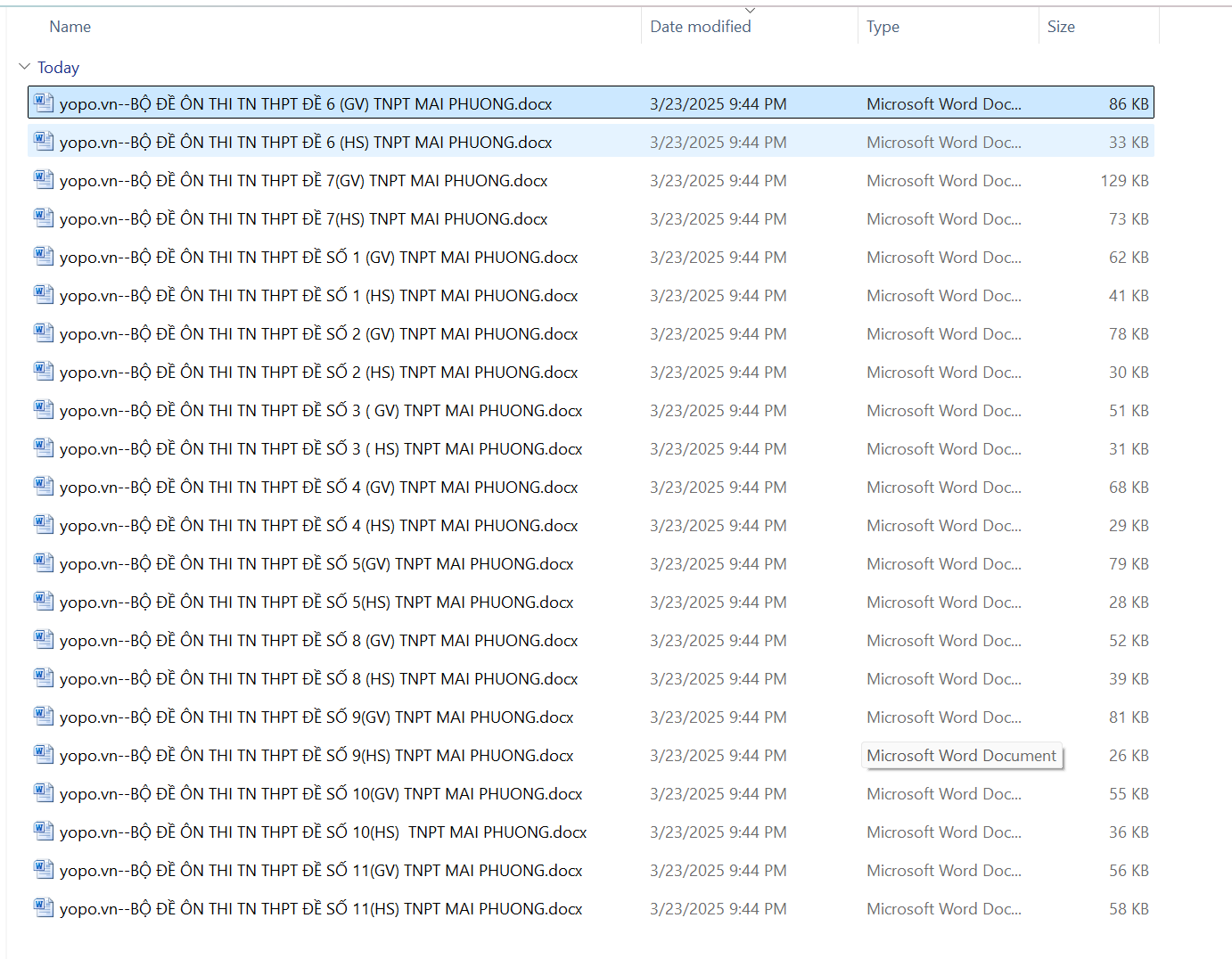Click the Type column header
The height and width of the screenshot is (959, 1232).
point(883,27)
